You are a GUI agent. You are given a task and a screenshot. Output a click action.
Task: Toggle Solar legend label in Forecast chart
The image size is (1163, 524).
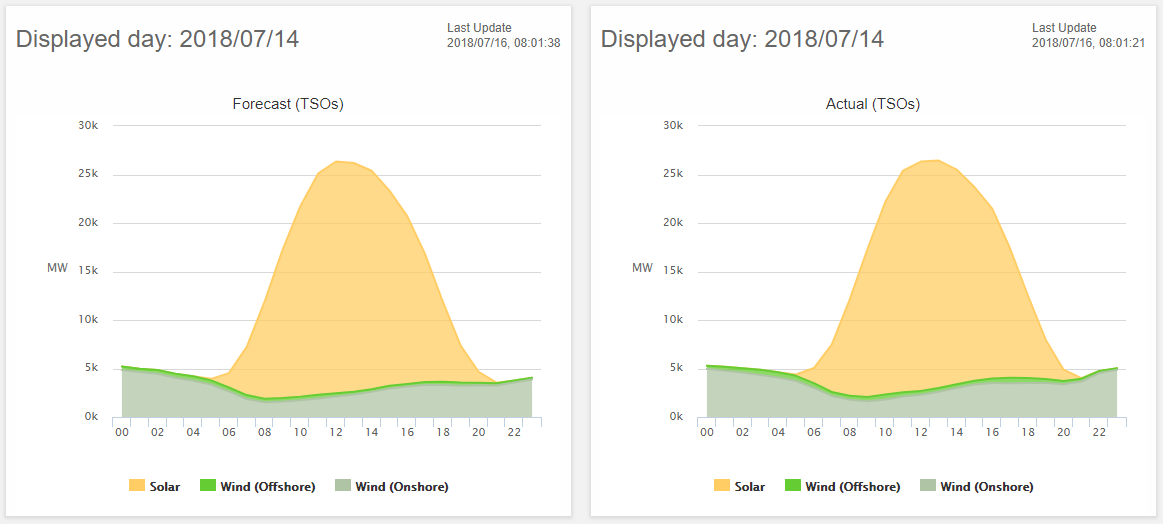(x=164, y=487)
